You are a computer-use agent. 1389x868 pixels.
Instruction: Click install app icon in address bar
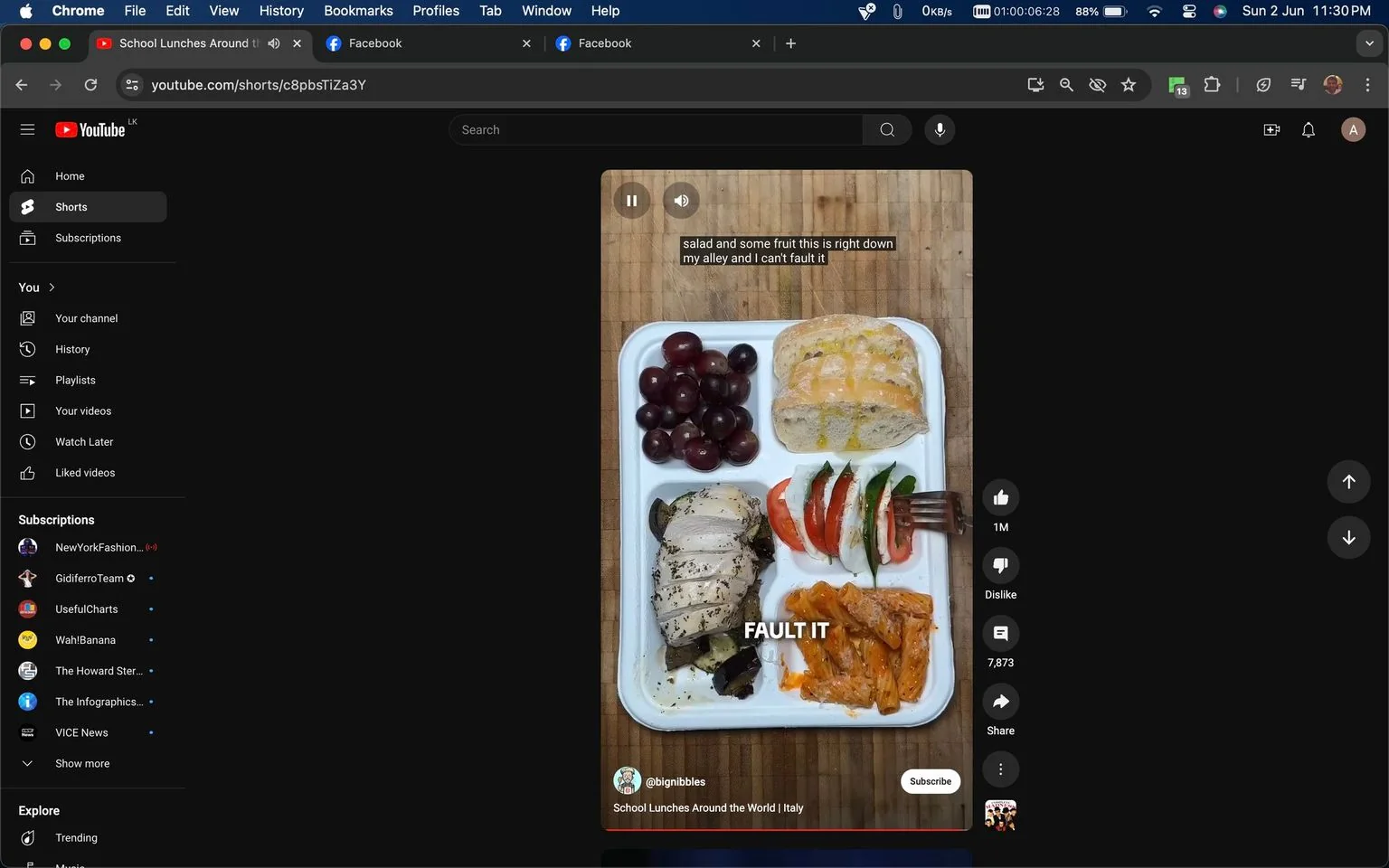click(1035, 84)
